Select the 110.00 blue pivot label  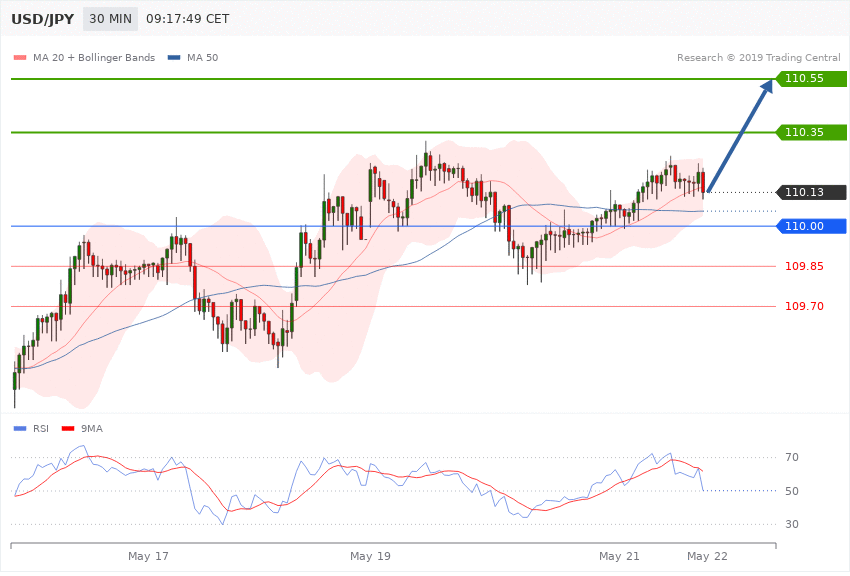pyautogui.click(x=812, y=226)
